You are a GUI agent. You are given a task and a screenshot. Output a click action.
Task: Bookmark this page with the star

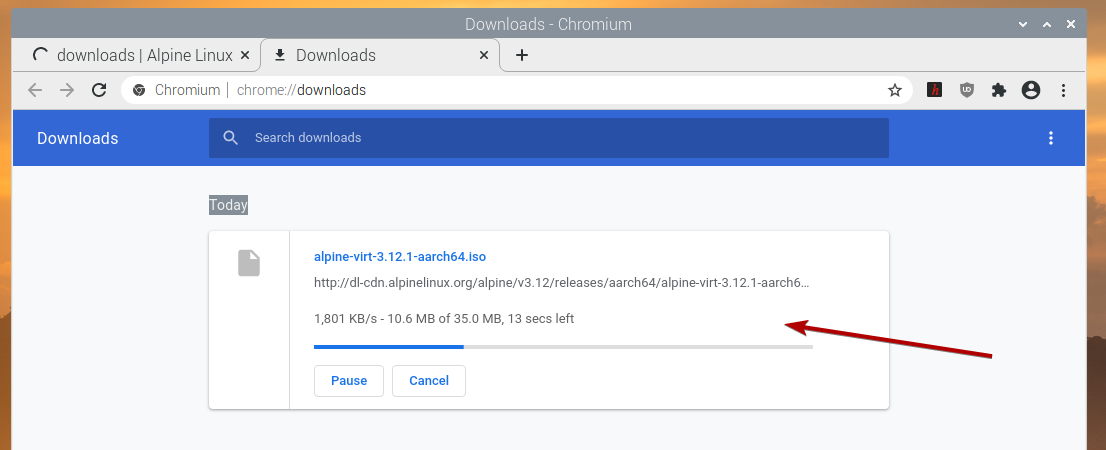894,90
